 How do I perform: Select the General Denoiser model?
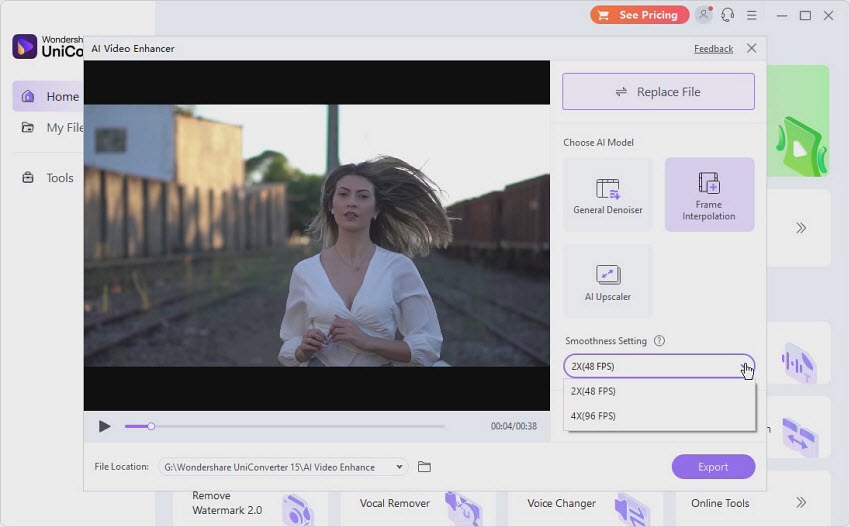[608, 195]
